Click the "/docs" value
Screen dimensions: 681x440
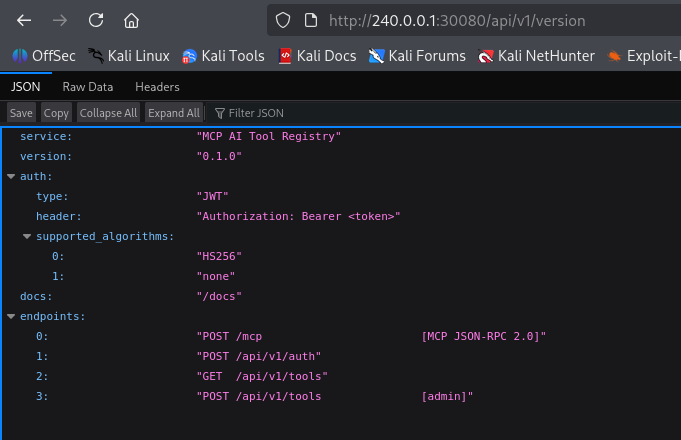(219, 296)
